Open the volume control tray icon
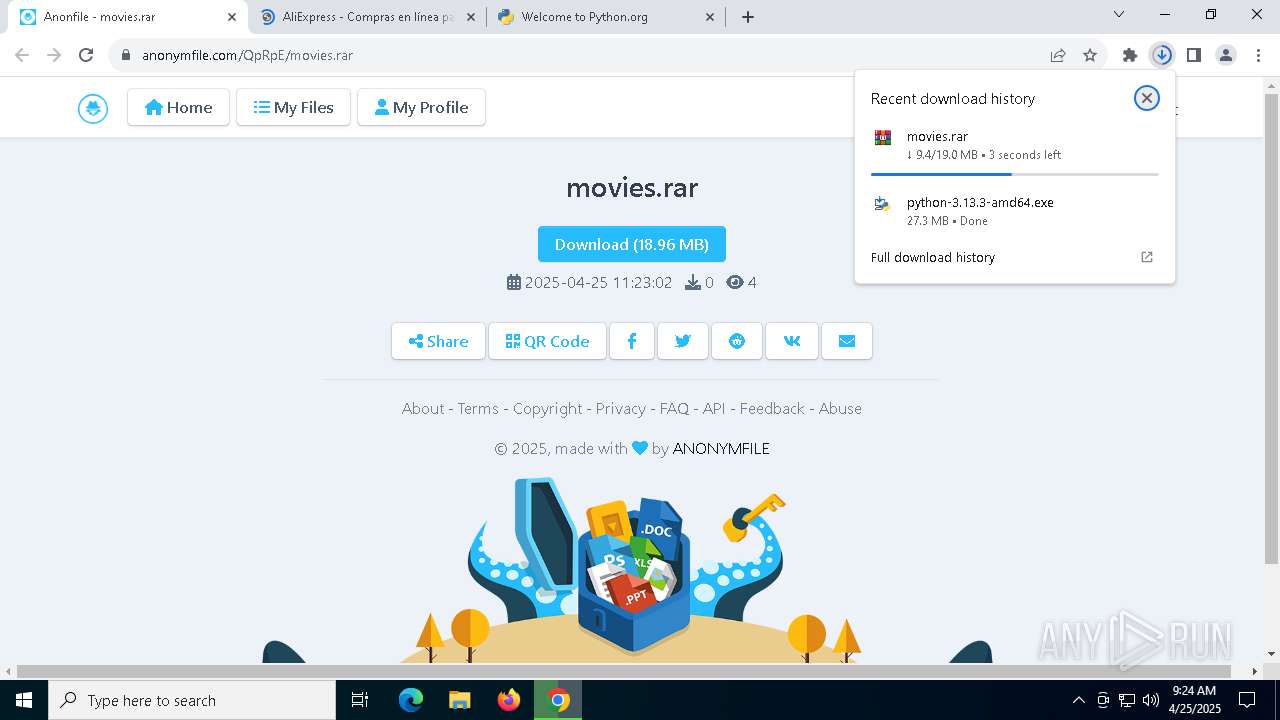Screen dimensions: 1280x720 pos(1151,700)
